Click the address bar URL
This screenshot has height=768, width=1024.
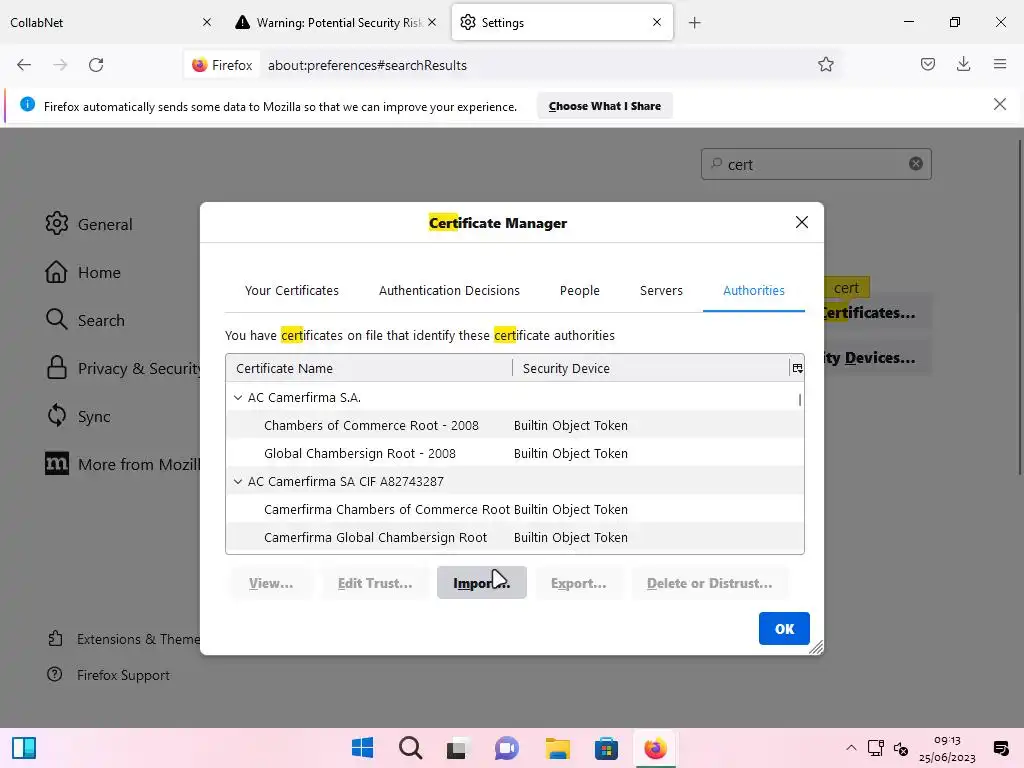tap(367, 65)
